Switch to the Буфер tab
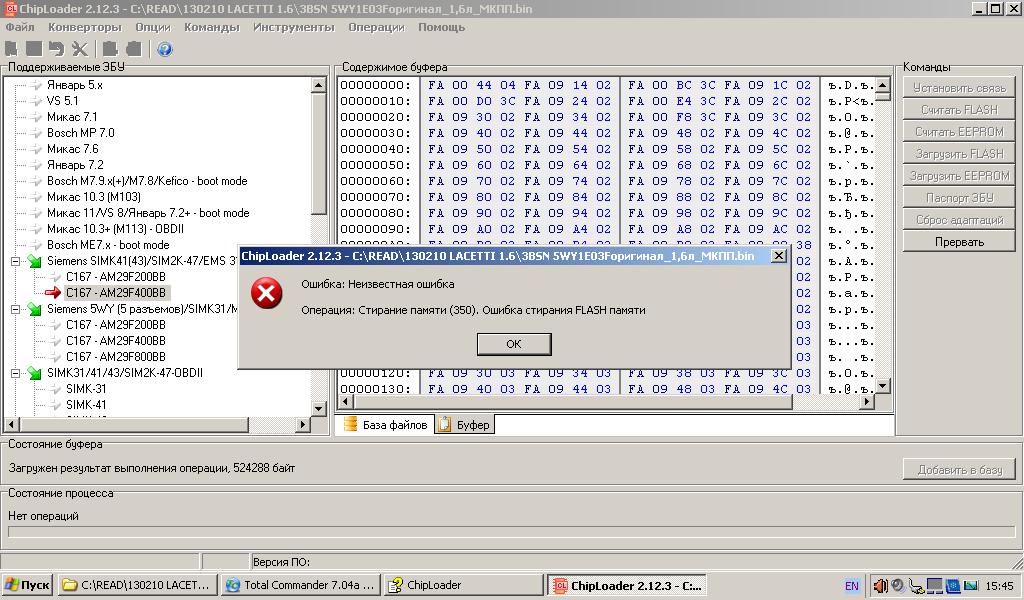Viewport: 1024px width, 600px height. [466, 425]
